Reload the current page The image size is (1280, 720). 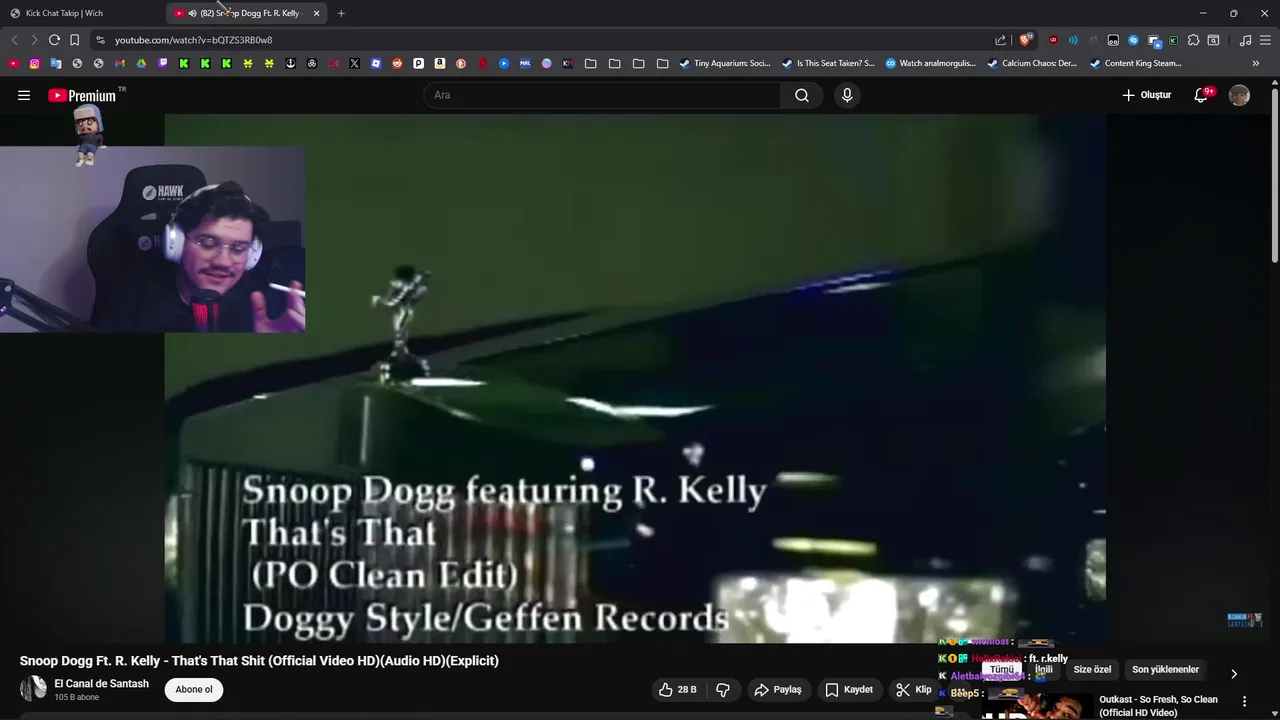point(54,40)
